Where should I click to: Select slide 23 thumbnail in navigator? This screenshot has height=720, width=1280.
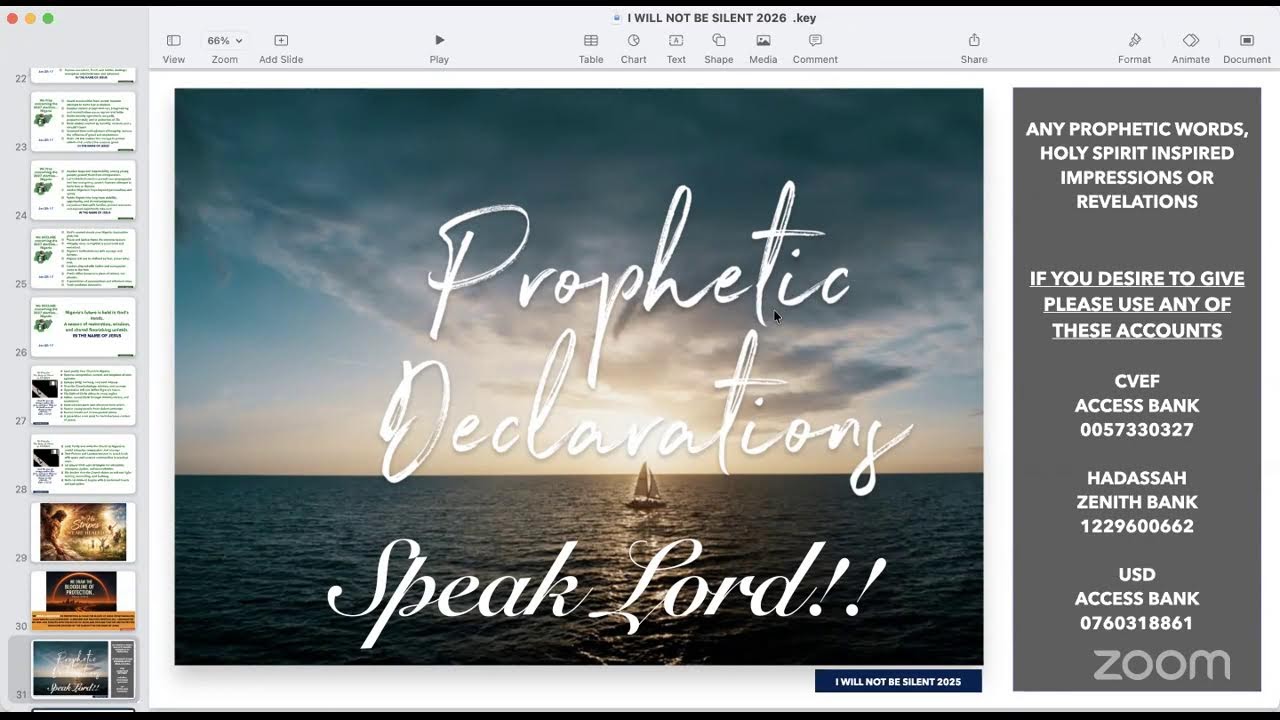tap(83, 122)
